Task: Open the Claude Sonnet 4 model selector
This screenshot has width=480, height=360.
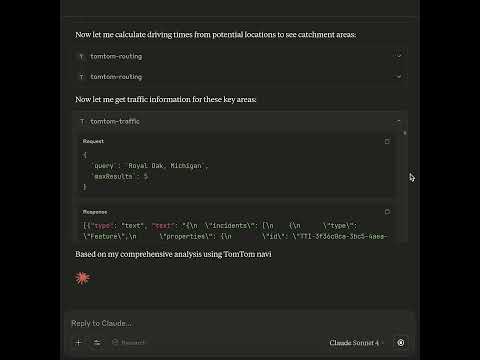Action: click(x=355, y=343)
